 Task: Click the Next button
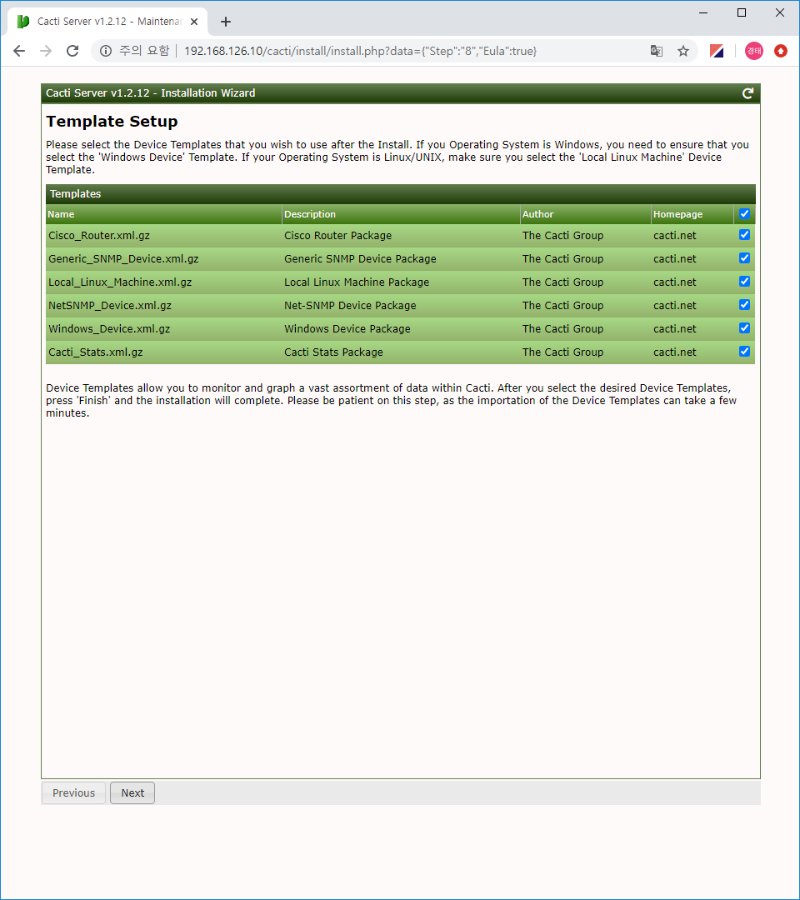[x=132, y=793]
